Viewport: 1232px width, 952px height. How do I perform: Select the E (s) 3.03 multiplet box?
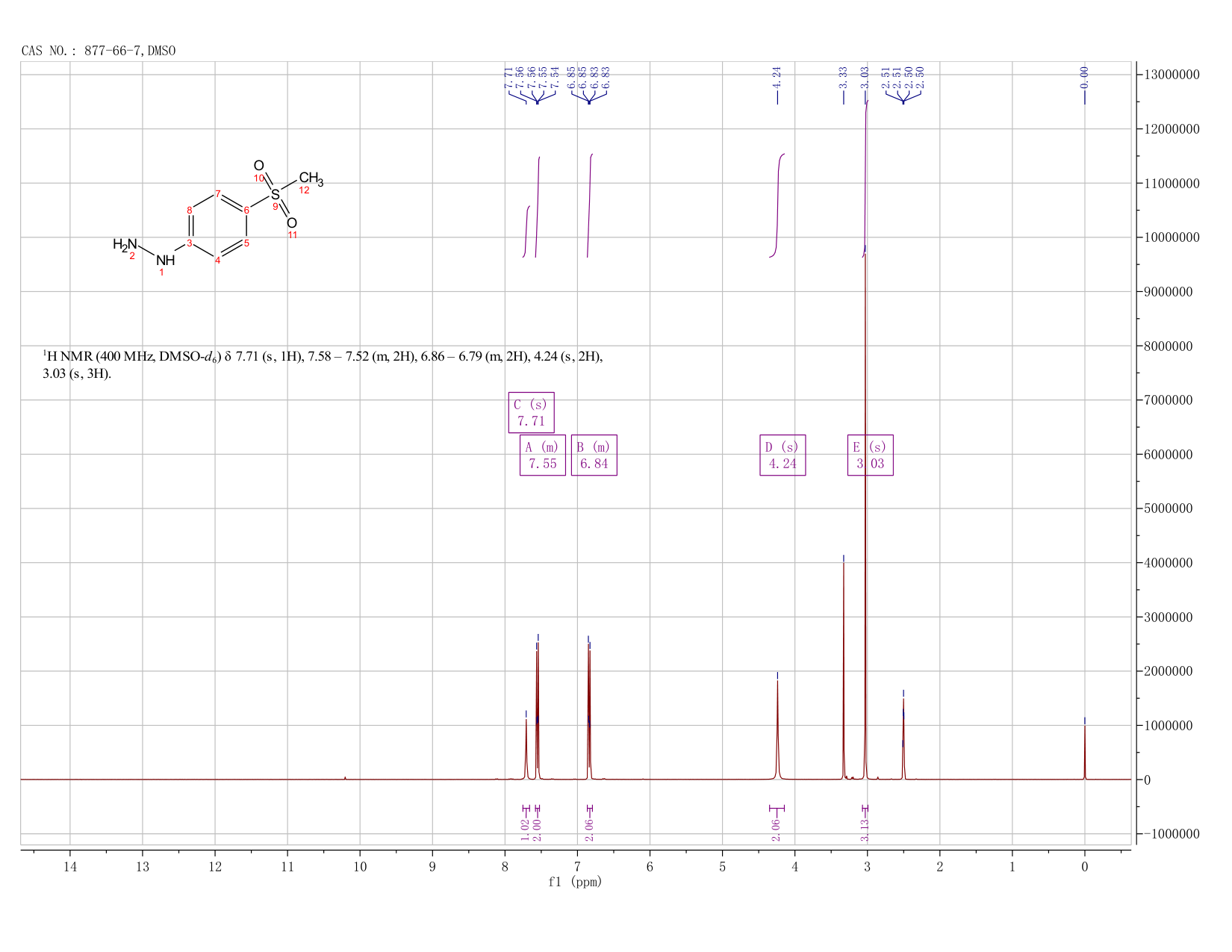click(871, 455)
